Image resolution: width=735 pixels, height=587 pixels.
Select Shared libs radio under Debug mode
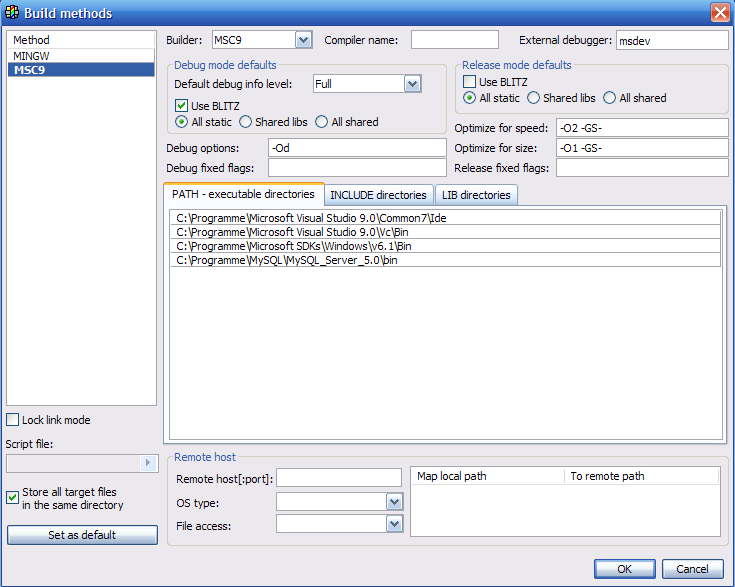(246, 122)
